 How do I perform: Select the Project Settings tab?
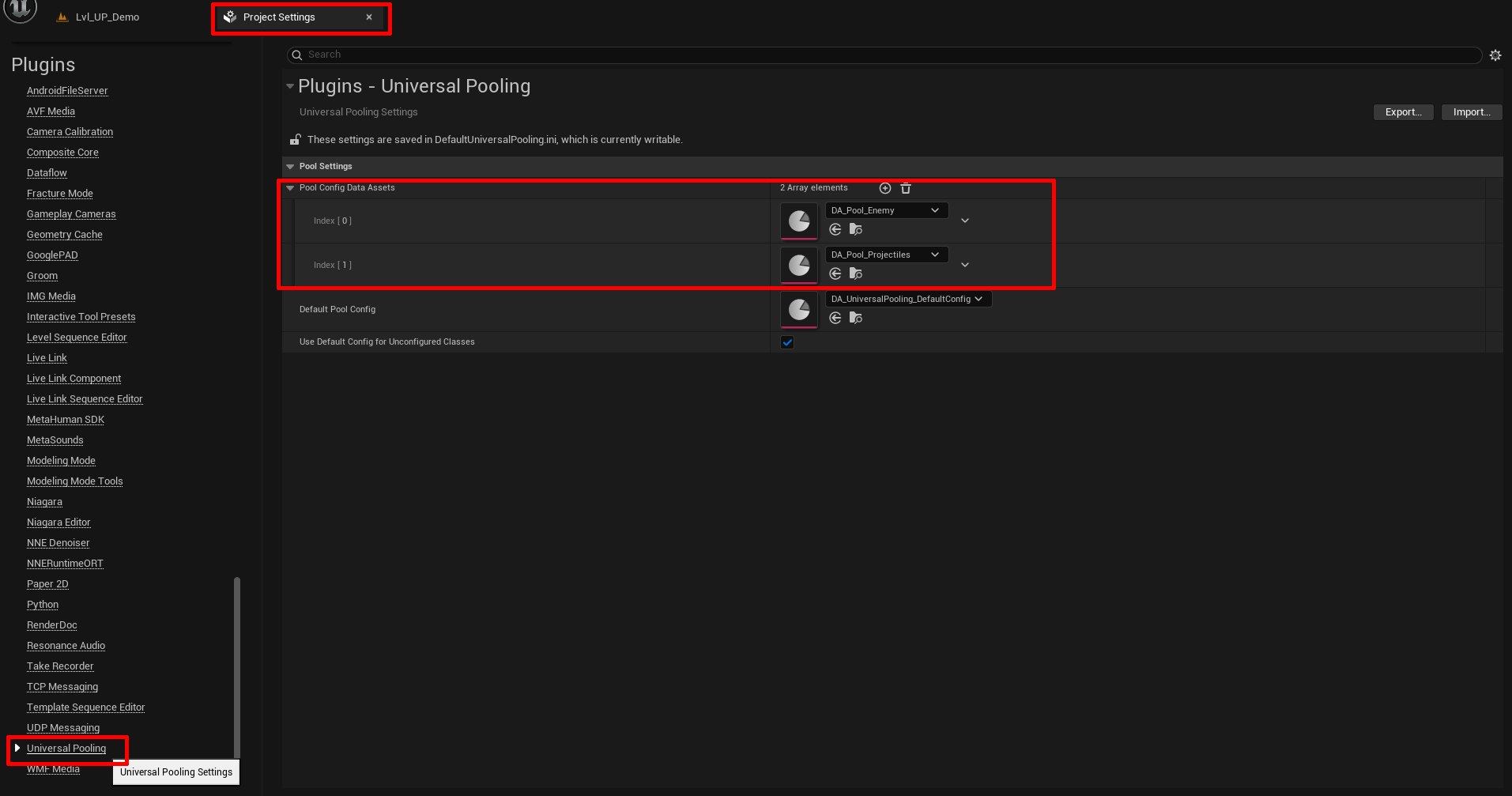click(279, 17)
